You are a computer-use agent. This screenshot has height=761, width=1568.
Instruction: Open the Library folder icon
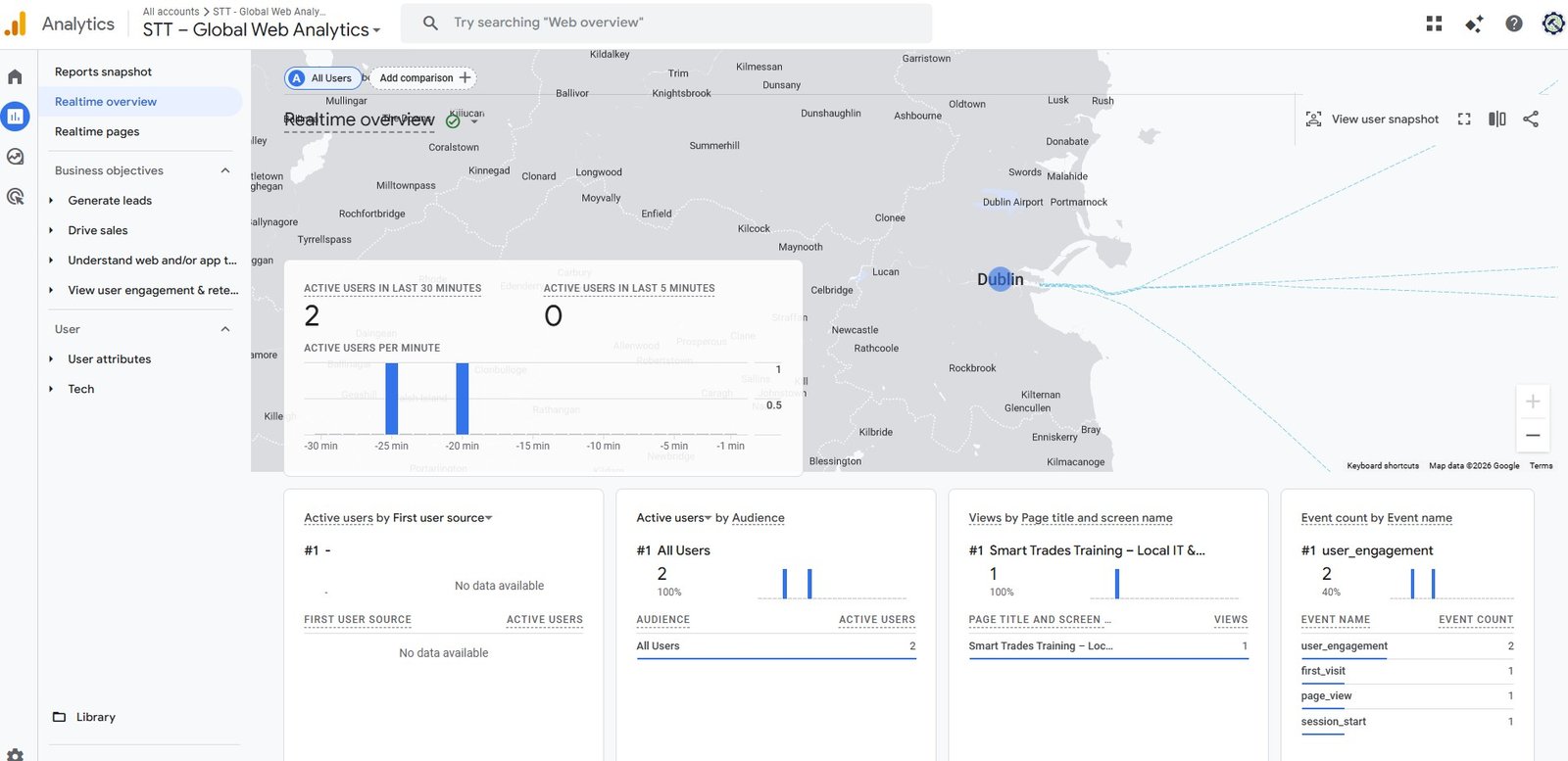[x=59, y=717]
